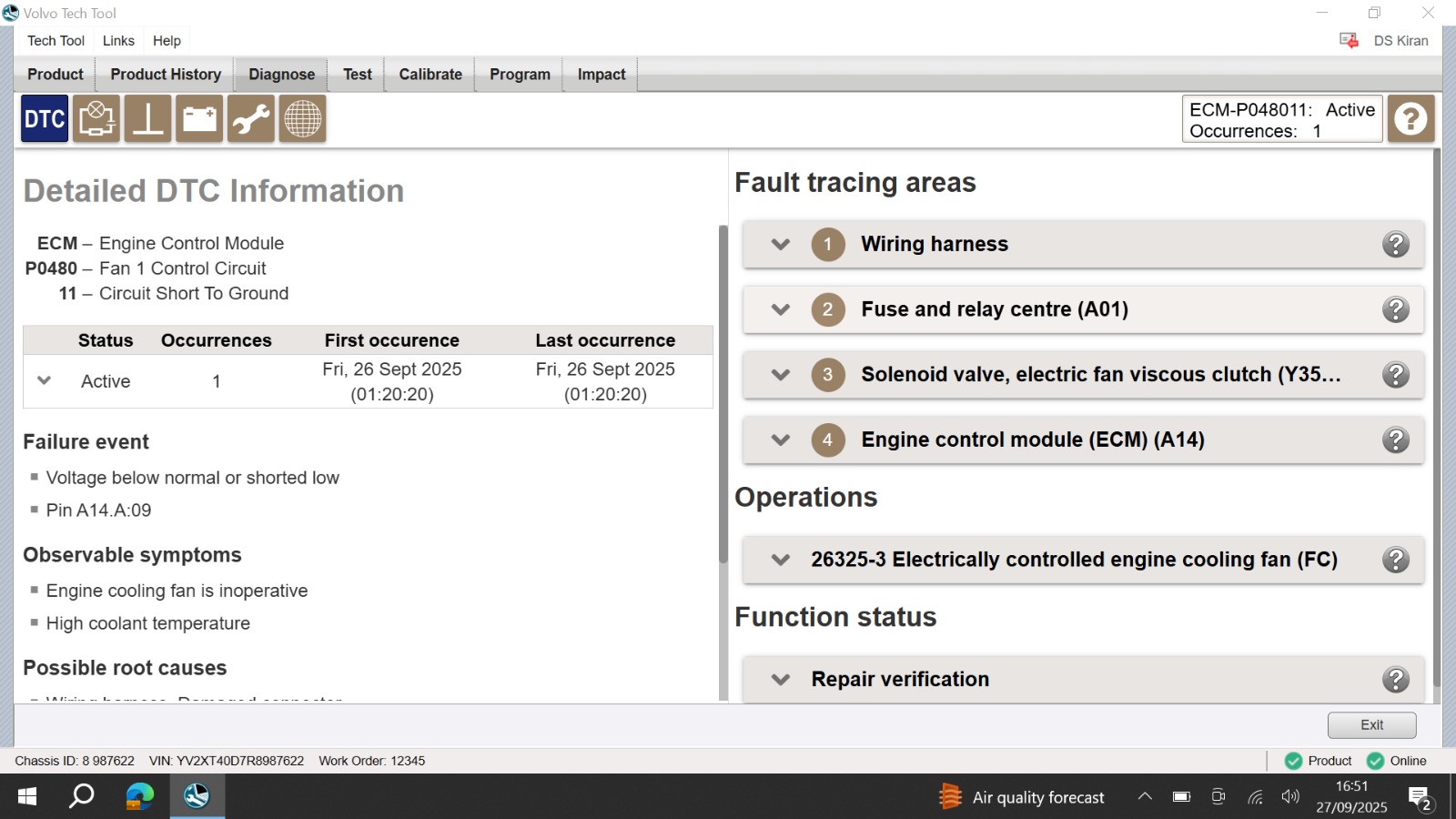The height and width of the screenshot is (819, 1456).
Task: Expand Fuse and relay centre (A01)
Action: tap(781, 309)
